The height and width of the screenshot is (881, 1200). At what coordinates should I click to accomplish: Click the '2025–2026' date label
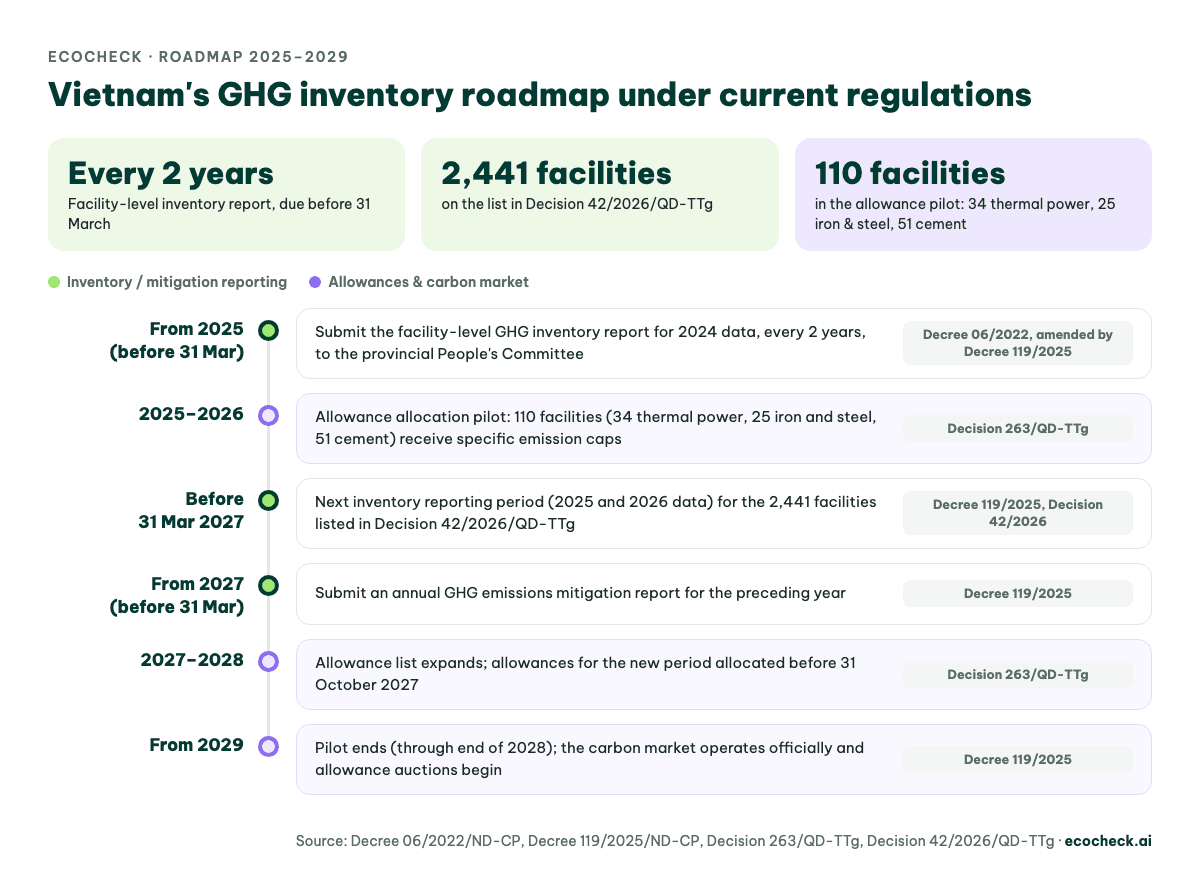point(192,414)
